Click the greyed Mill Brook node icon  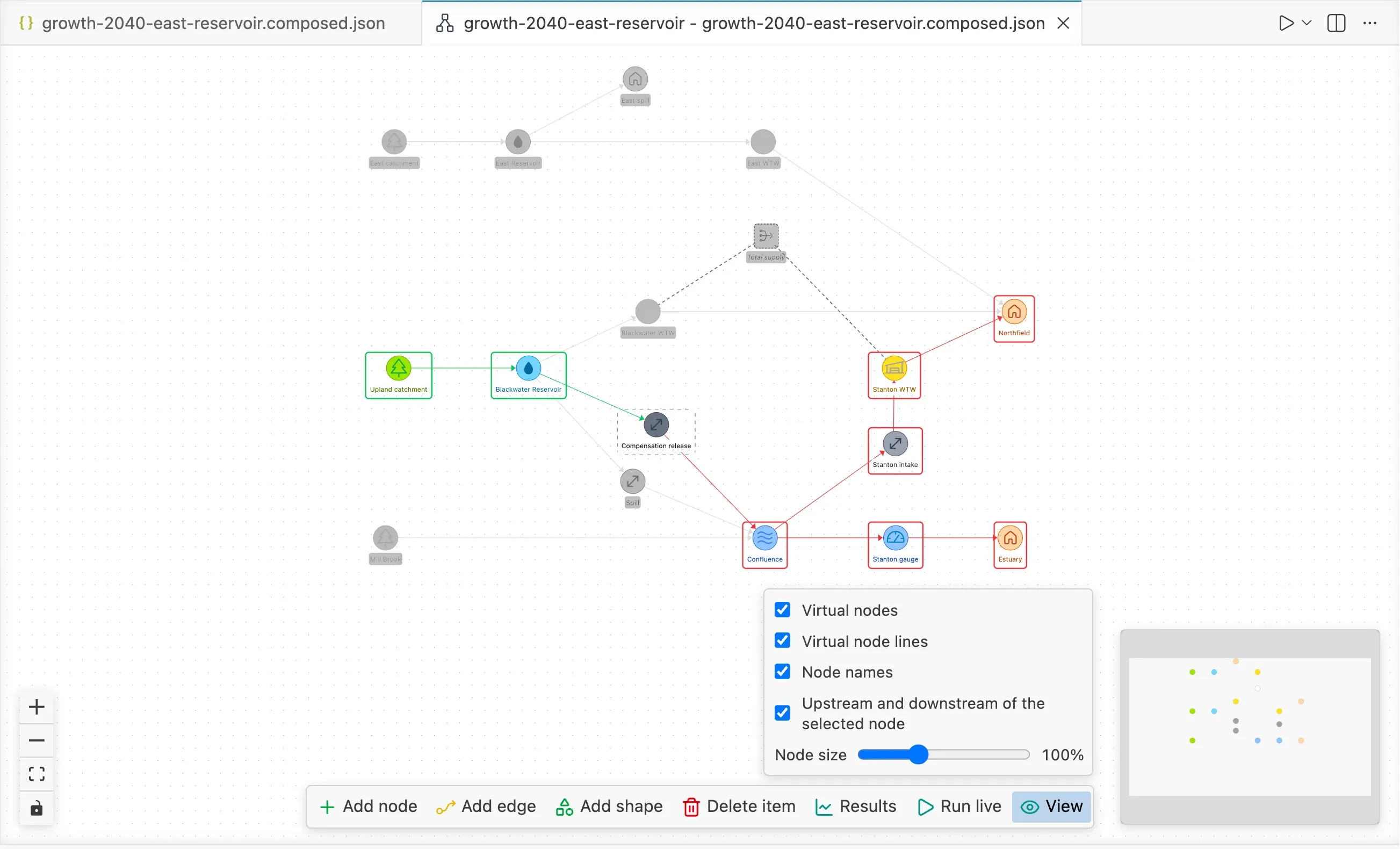point(385,537)
